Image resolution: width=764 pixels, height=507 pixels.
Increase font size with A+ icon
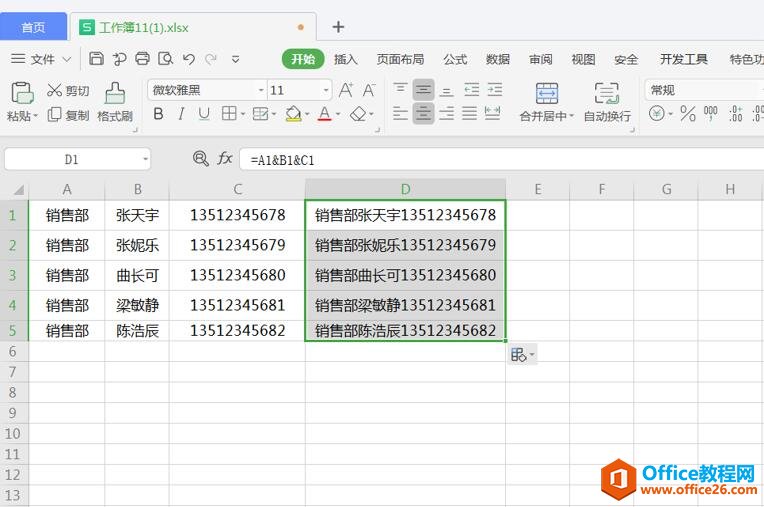tap(346, 90)
